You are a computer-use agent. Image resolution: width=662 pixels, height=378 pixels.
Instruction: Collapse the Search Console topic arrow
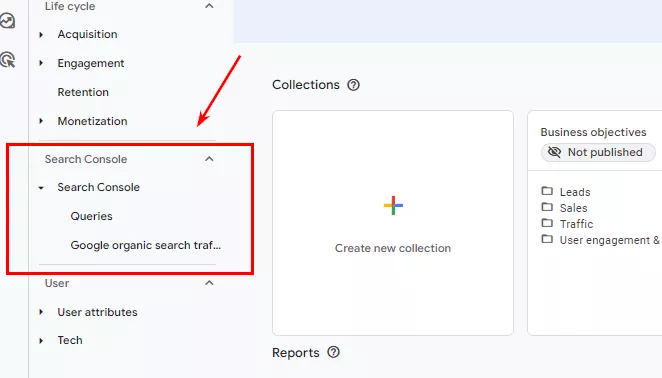[x=41, y=188]
